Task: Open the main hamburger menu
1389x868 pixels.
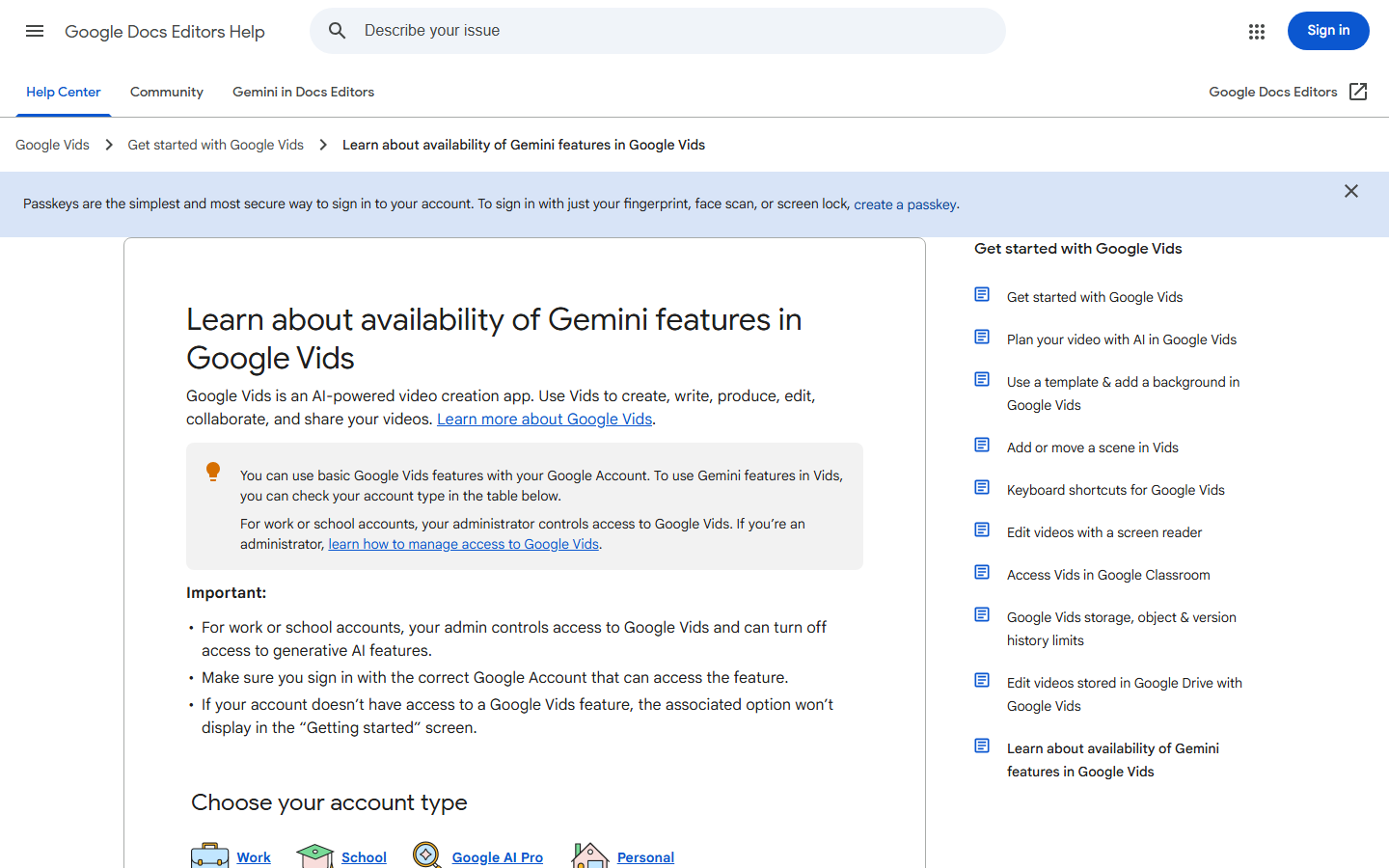Action: coord(35,31)
